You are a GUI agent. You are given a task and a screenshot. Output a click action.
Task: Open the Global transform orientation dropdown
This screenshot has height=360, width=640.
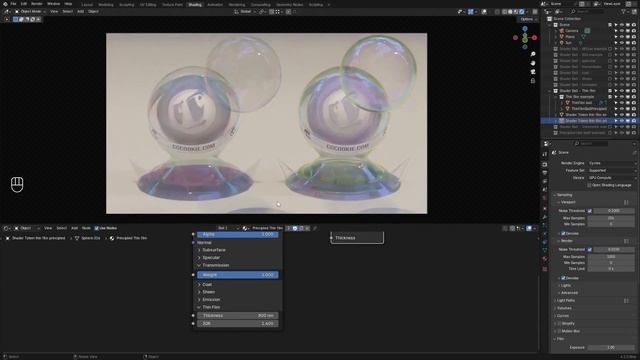pos(245,11)
